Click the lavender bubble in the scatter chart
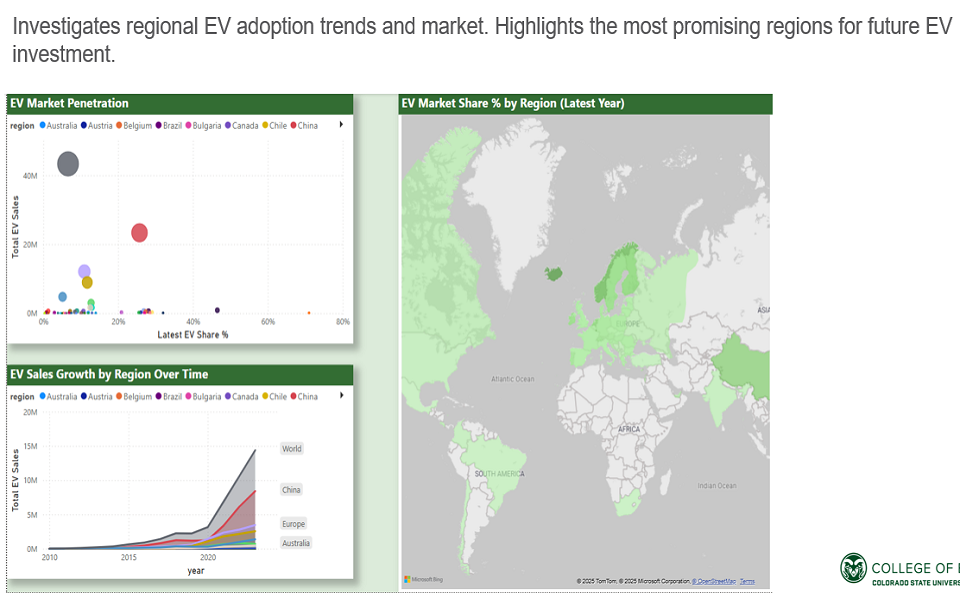The width and height of the screenshot is (960, 600). click(84, 271)
